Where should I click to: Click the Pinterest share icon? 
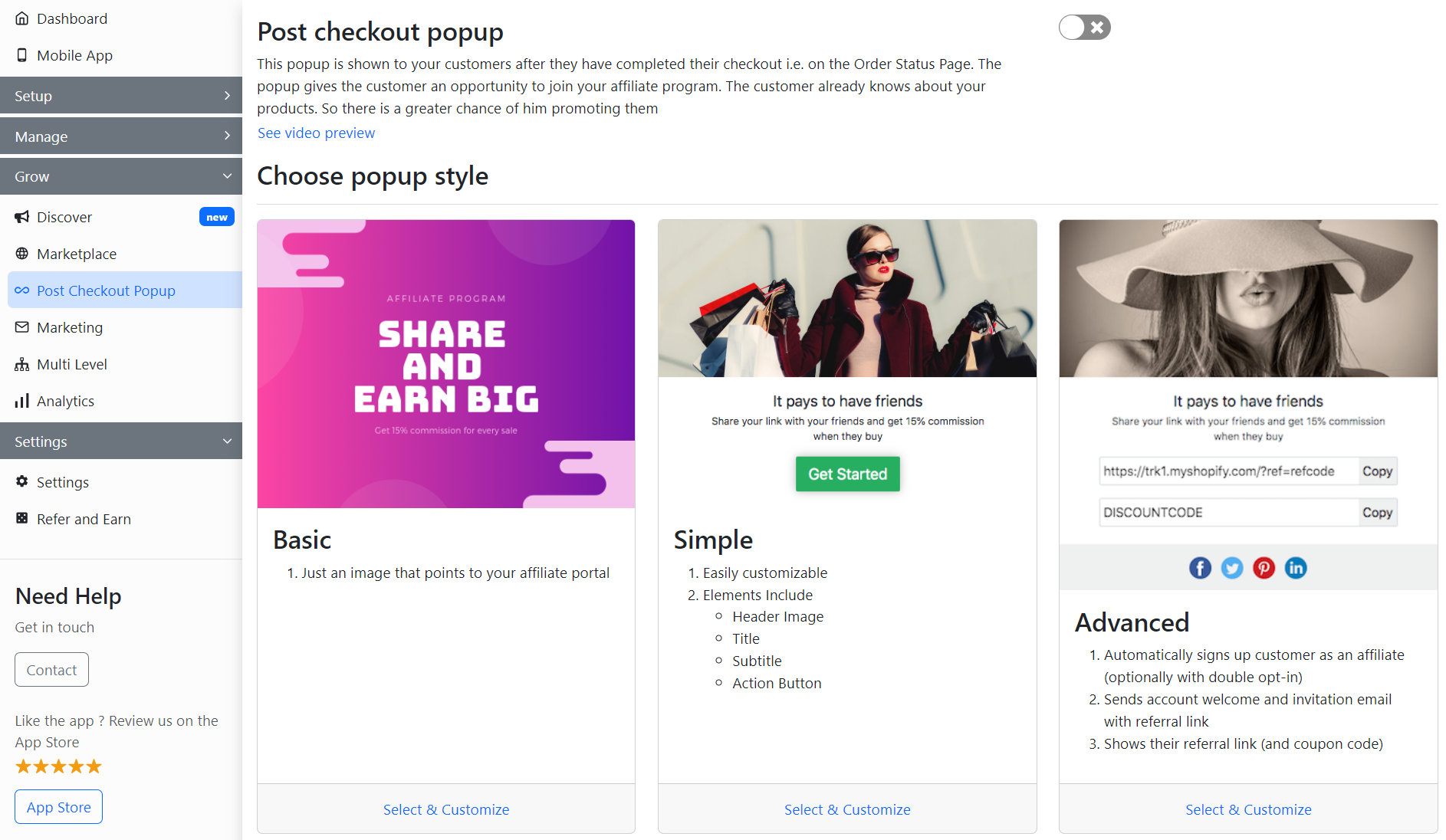(x=1264, y=568)
